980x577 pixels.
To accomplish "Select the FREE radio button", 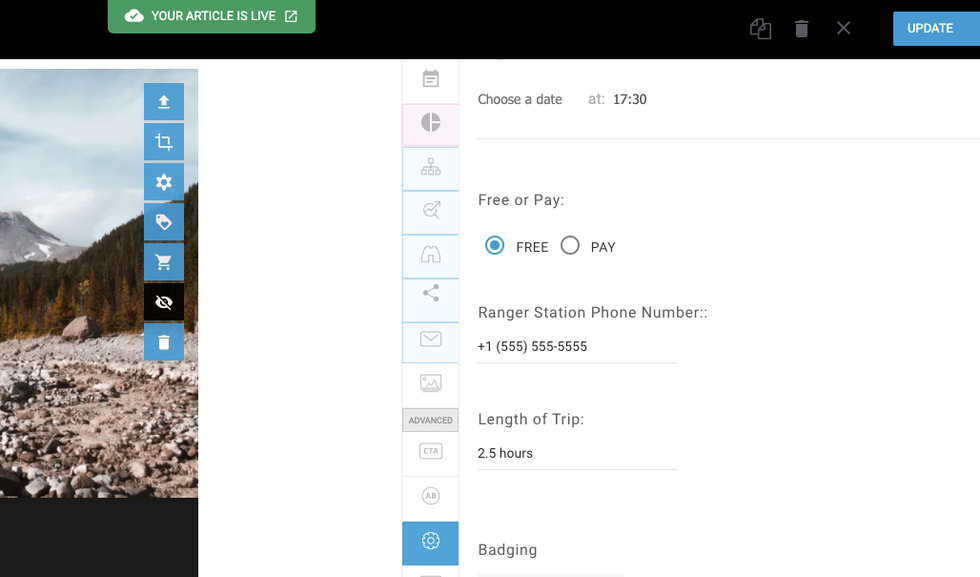I will click(495, 246).
